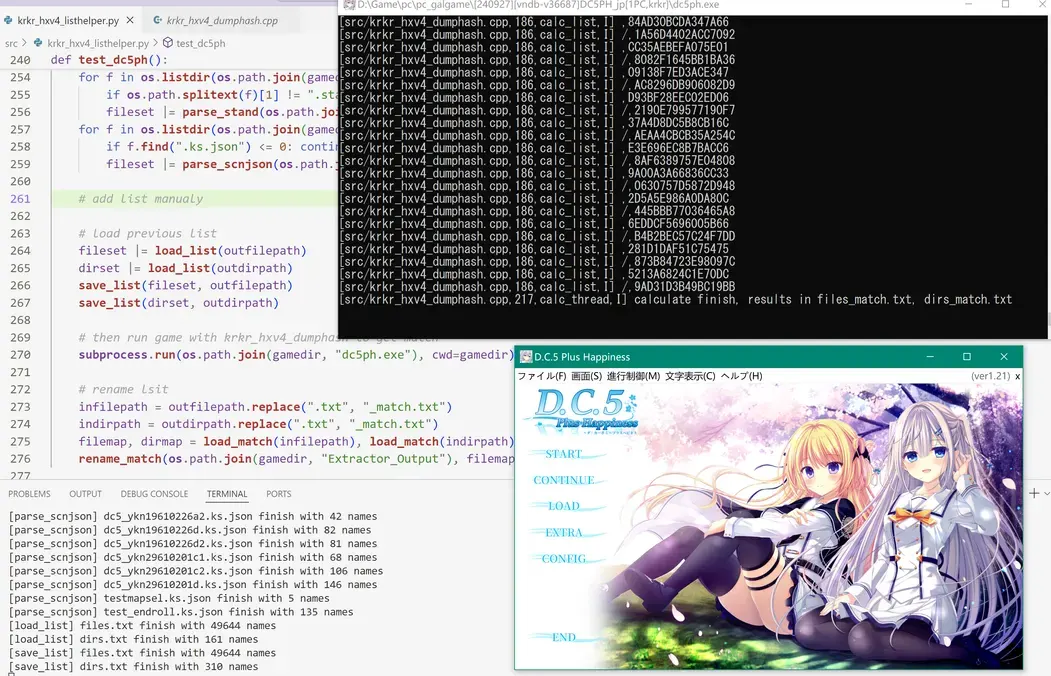Open the OUTPUT panel tab

click(x=86, y=494)
